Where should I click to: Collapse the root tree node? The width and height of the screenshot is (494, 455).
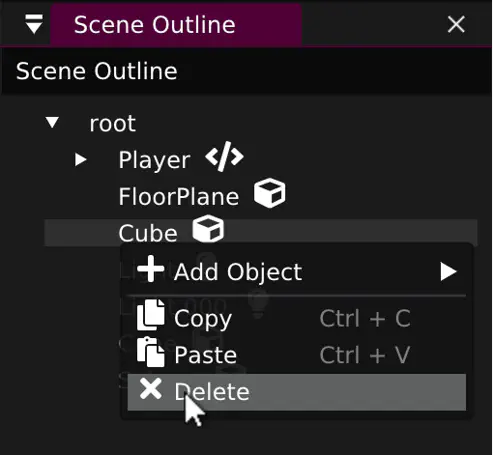(x=52, y=122)
